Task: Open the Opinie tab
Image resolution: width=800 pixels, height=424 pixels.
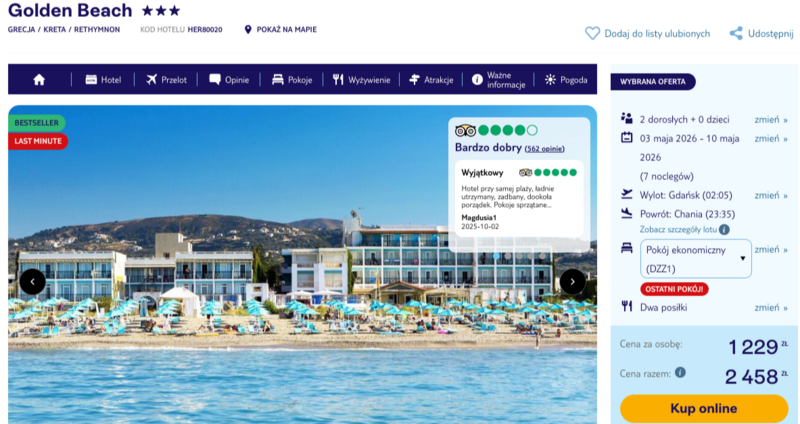Action: click(x=229, y=80)
